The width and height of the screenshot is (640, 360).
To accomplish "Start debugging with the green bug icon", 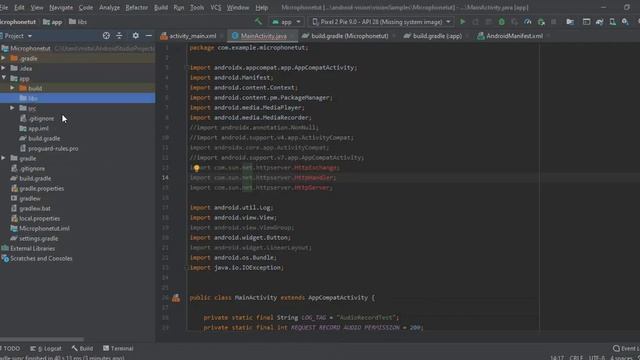I will (502, 22).
